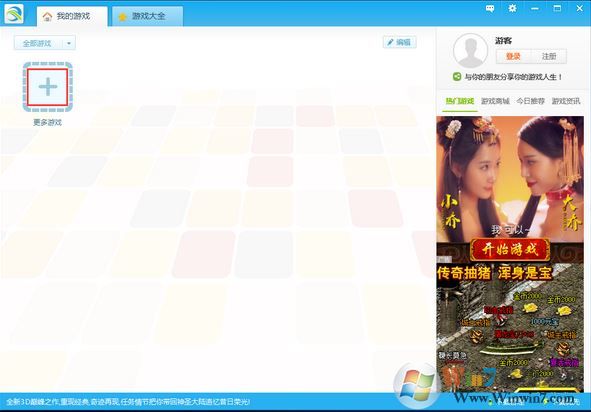Click the 更多游戏 label

point(47,123)
